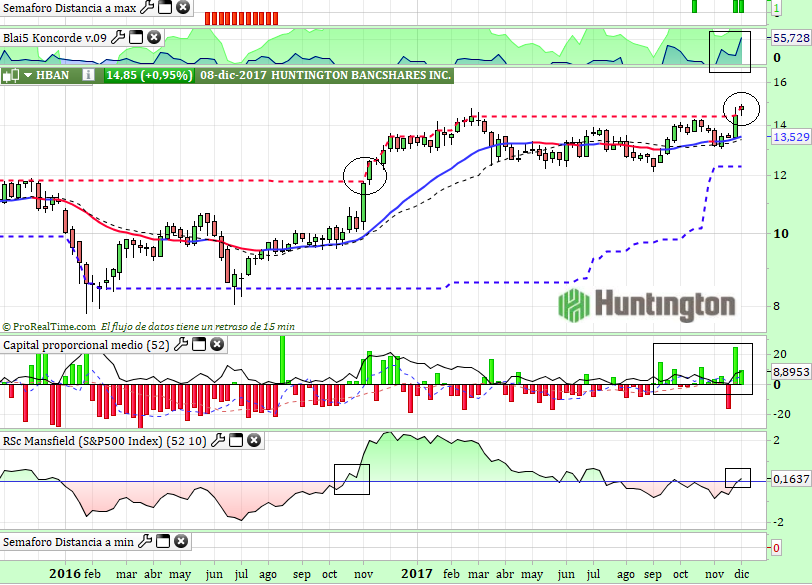Click the 13,529 moving average value tag
Image resolution: width=812 pixels, height=585 pixels.
tap(791, 137)
